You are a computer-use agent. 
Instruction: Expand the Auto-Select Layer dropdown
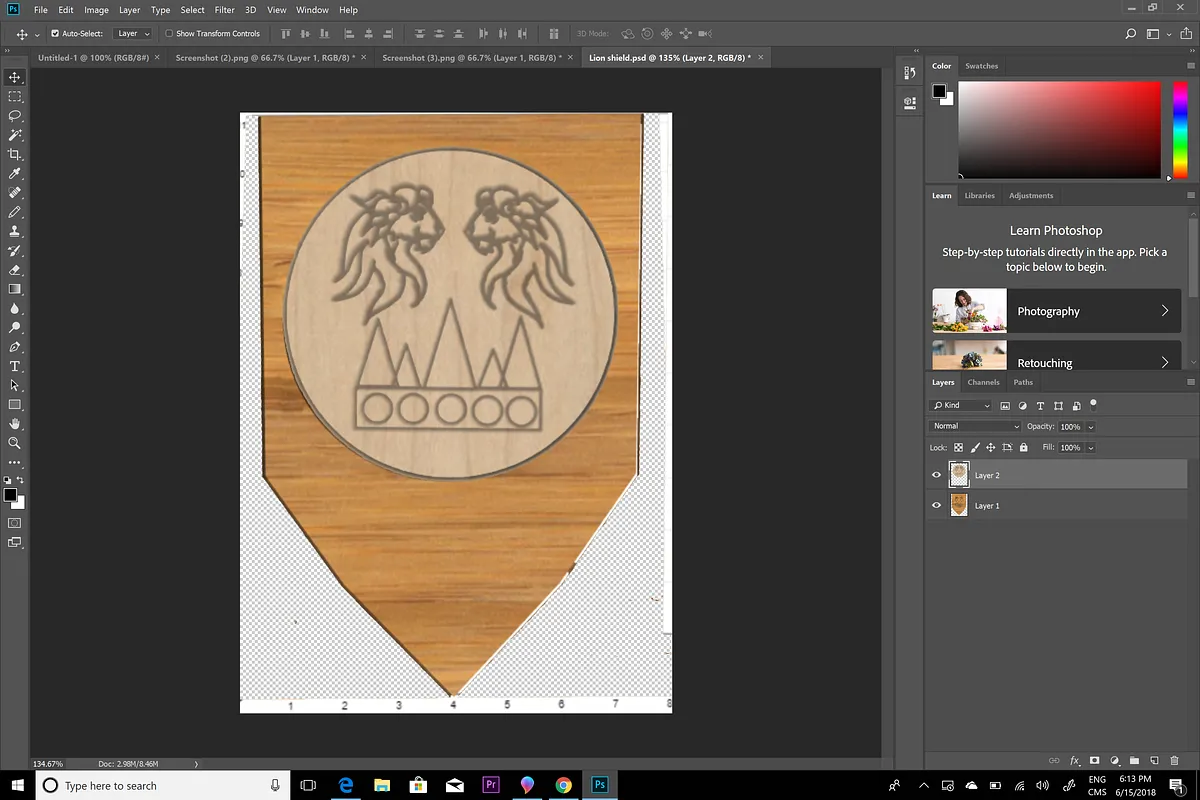pyautogui.click(x=133, y=34)
